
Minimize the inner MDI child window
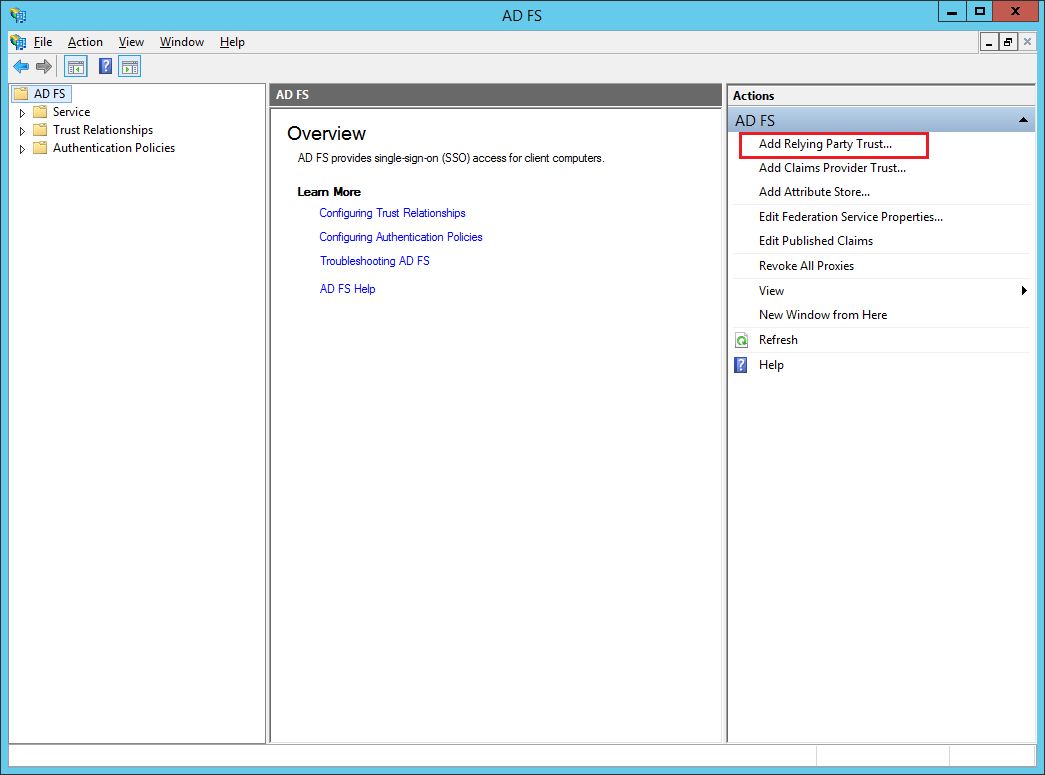(989, 42)
